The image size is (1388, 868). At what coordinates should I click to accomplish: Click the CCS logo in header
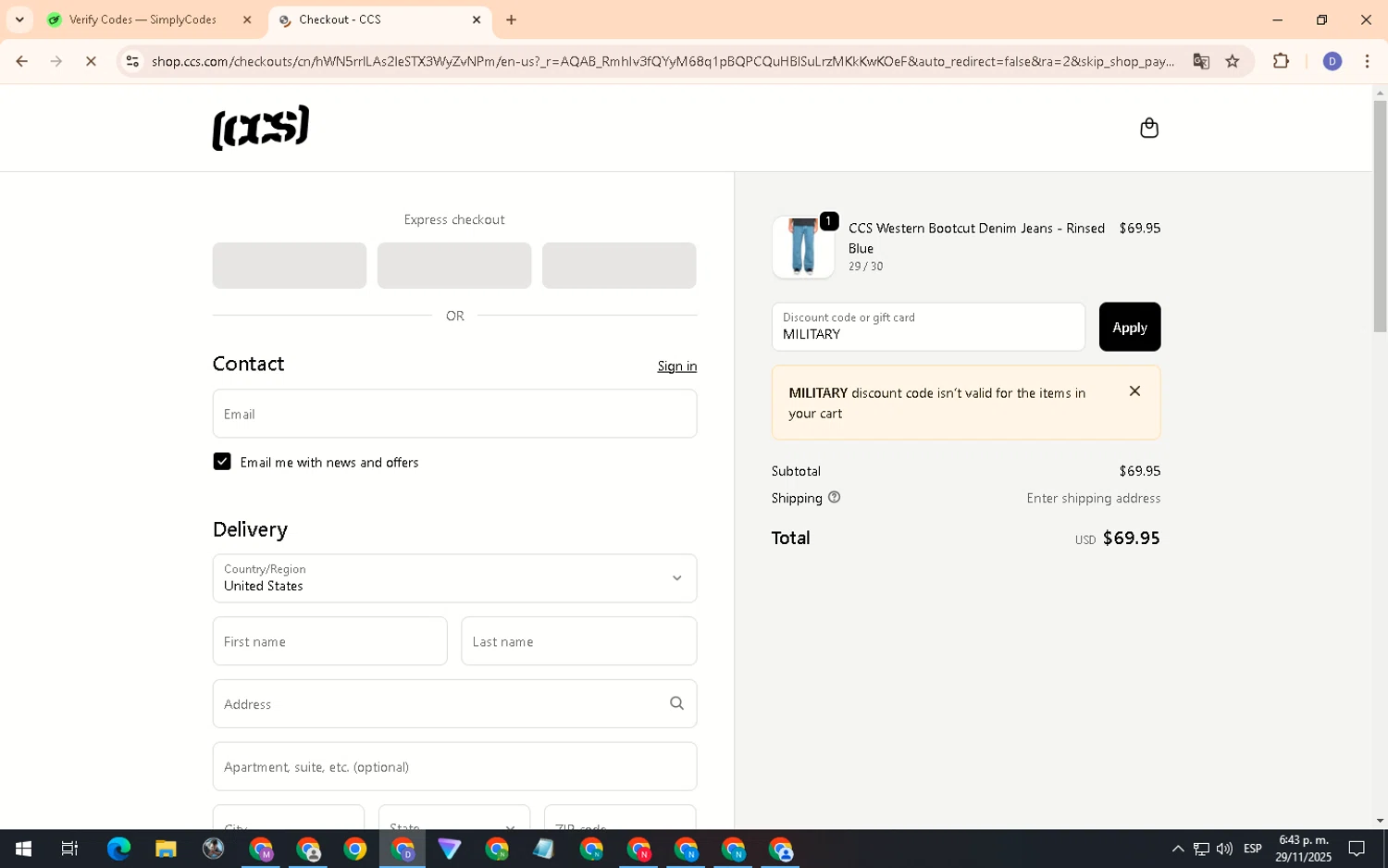click(x=261, y=128)
